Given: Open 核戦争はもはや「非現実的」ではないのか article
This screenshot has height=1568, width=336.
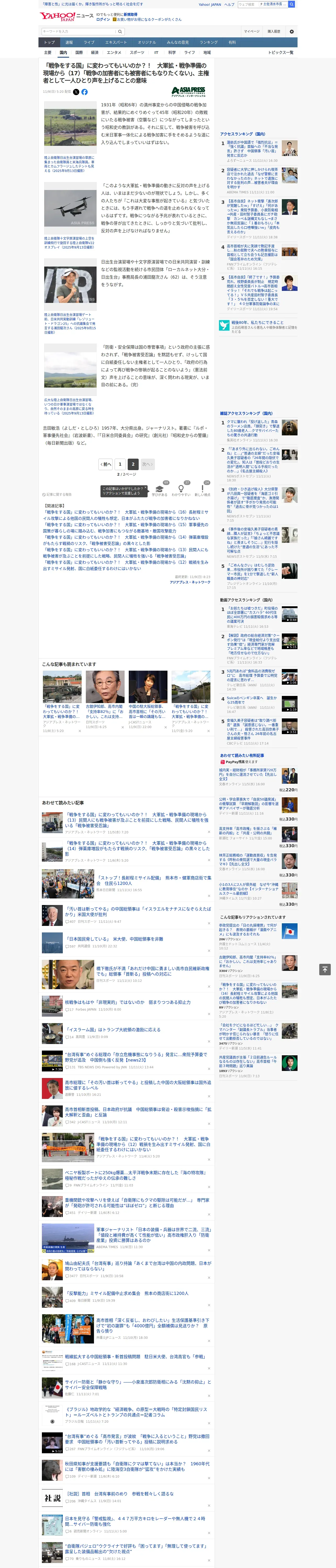Looking at the screenshot, I should 127,1002.
